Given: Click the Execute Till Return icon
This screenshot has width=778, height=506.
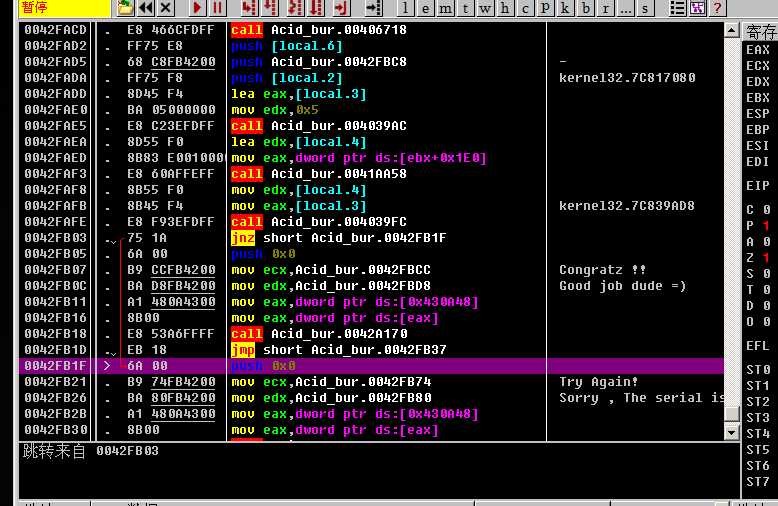Looking at the screenshot, I should tap(341, 7).
